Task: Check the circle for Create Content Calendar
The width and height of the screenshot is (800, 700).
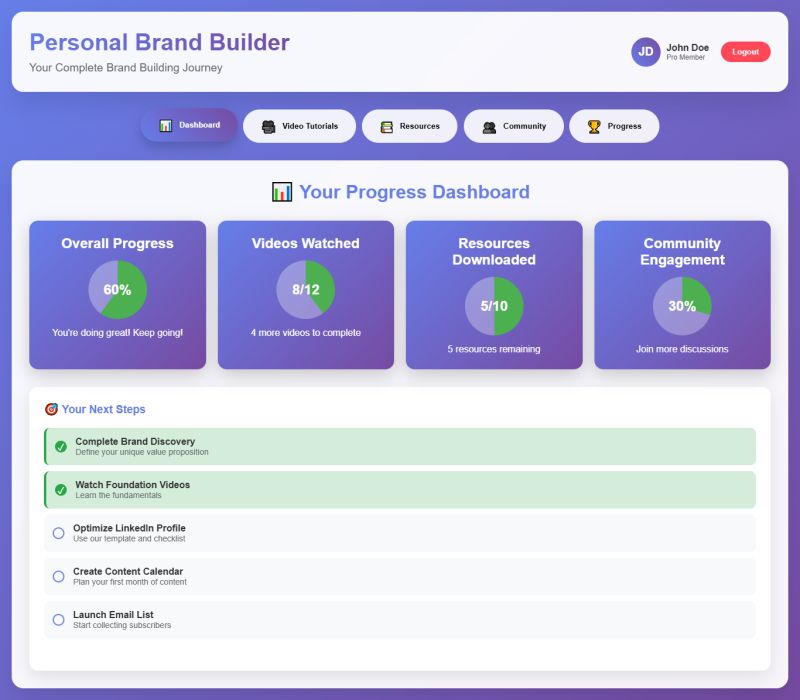Action: [59, 577]
